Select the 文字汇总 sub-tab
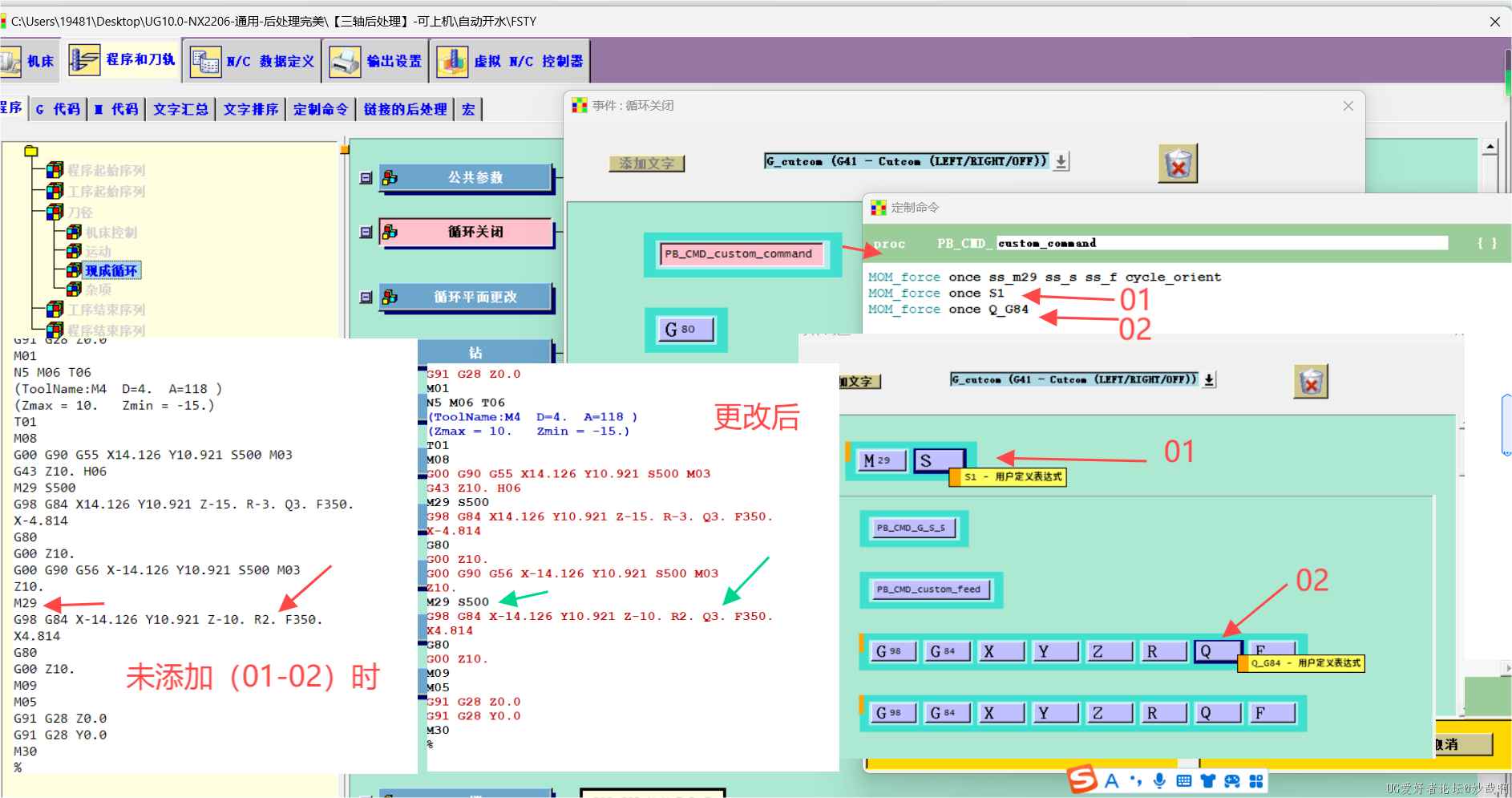1512x798 pixels. [180, 109]
